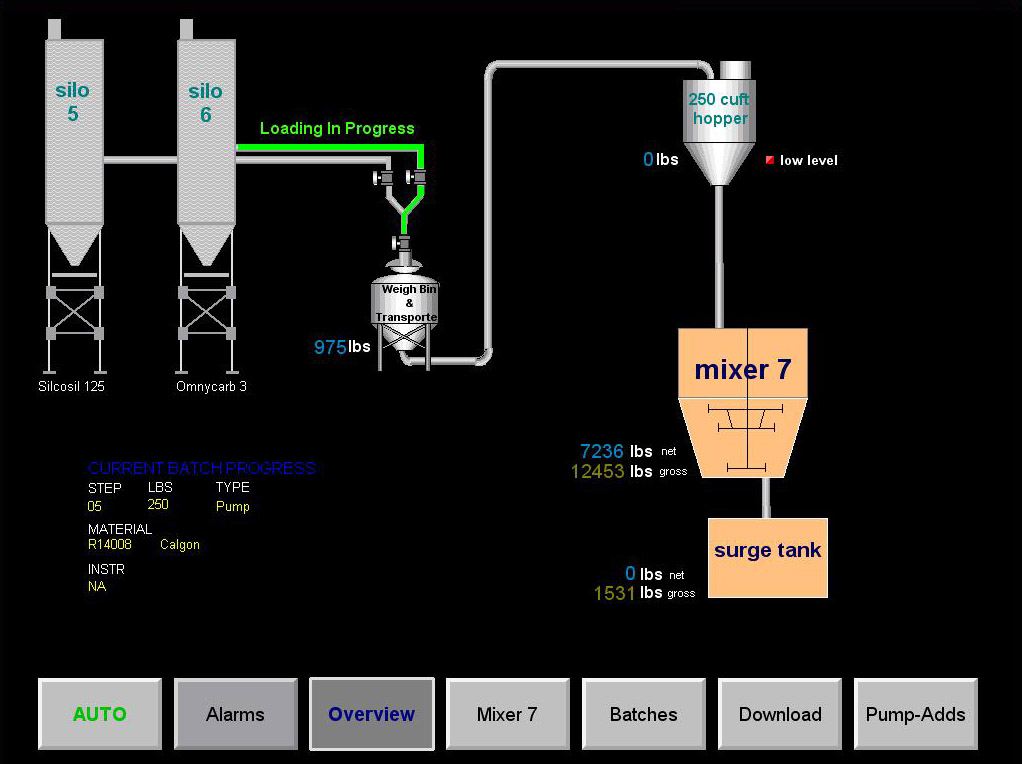This screenshot has height=764, width=1022.
Task: Click the weigh bin inlet valve
Action: tap(402, 243)
